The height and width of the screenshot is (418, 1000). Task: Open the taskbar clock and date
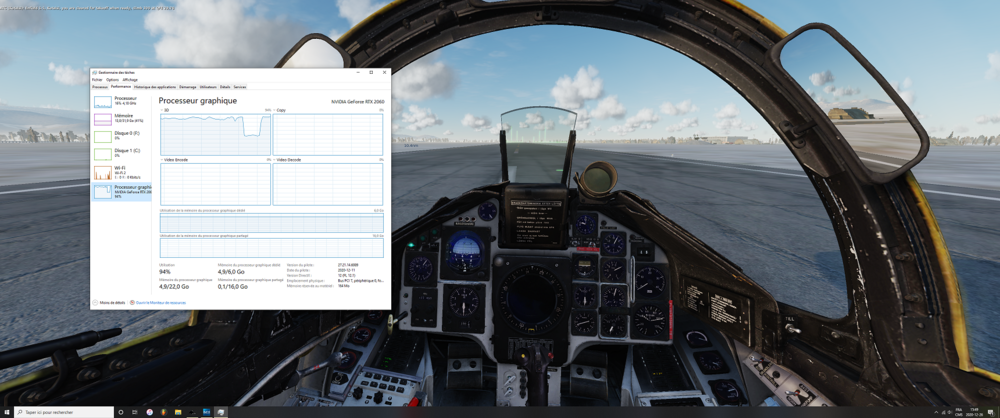(x=974, y=412)
